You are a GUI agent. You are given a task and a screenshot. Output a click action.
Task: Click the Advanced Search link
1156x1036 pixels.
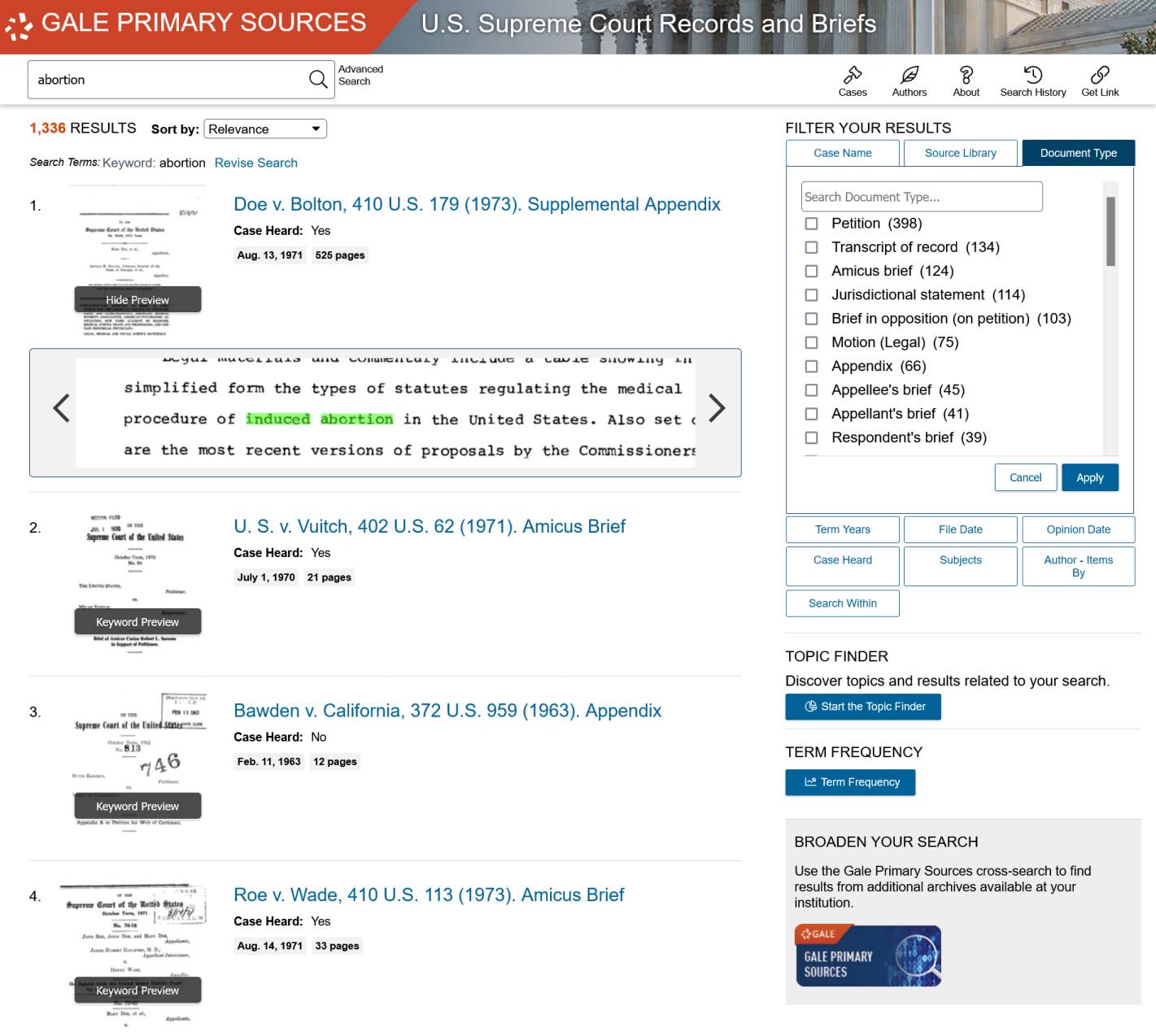point(360,75)
